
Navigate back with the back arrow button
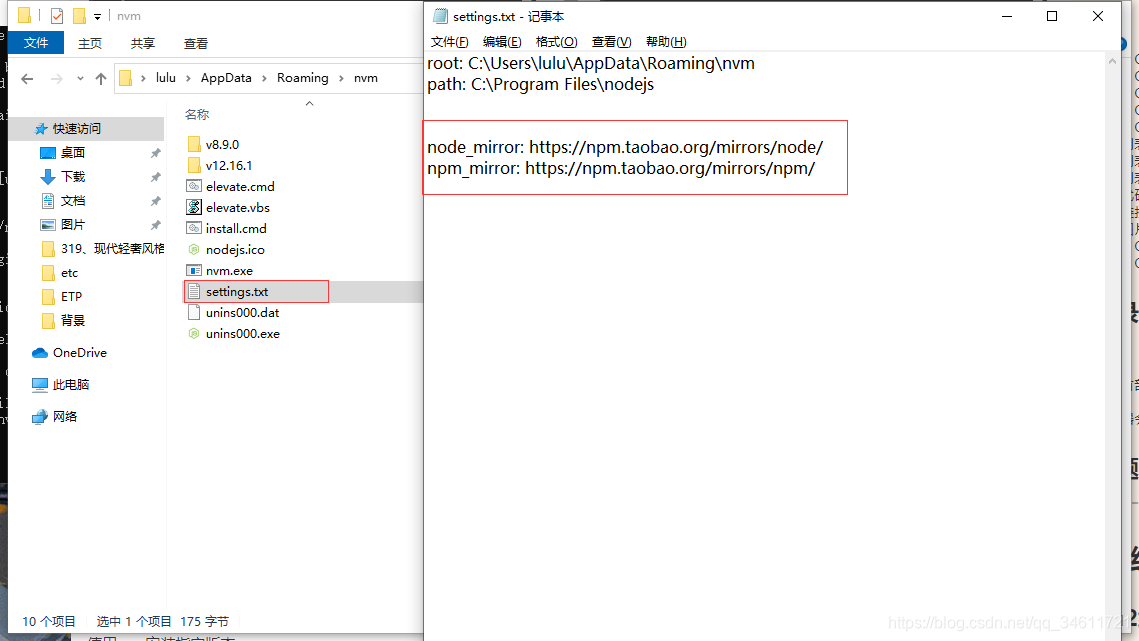[x=26, y=77]
